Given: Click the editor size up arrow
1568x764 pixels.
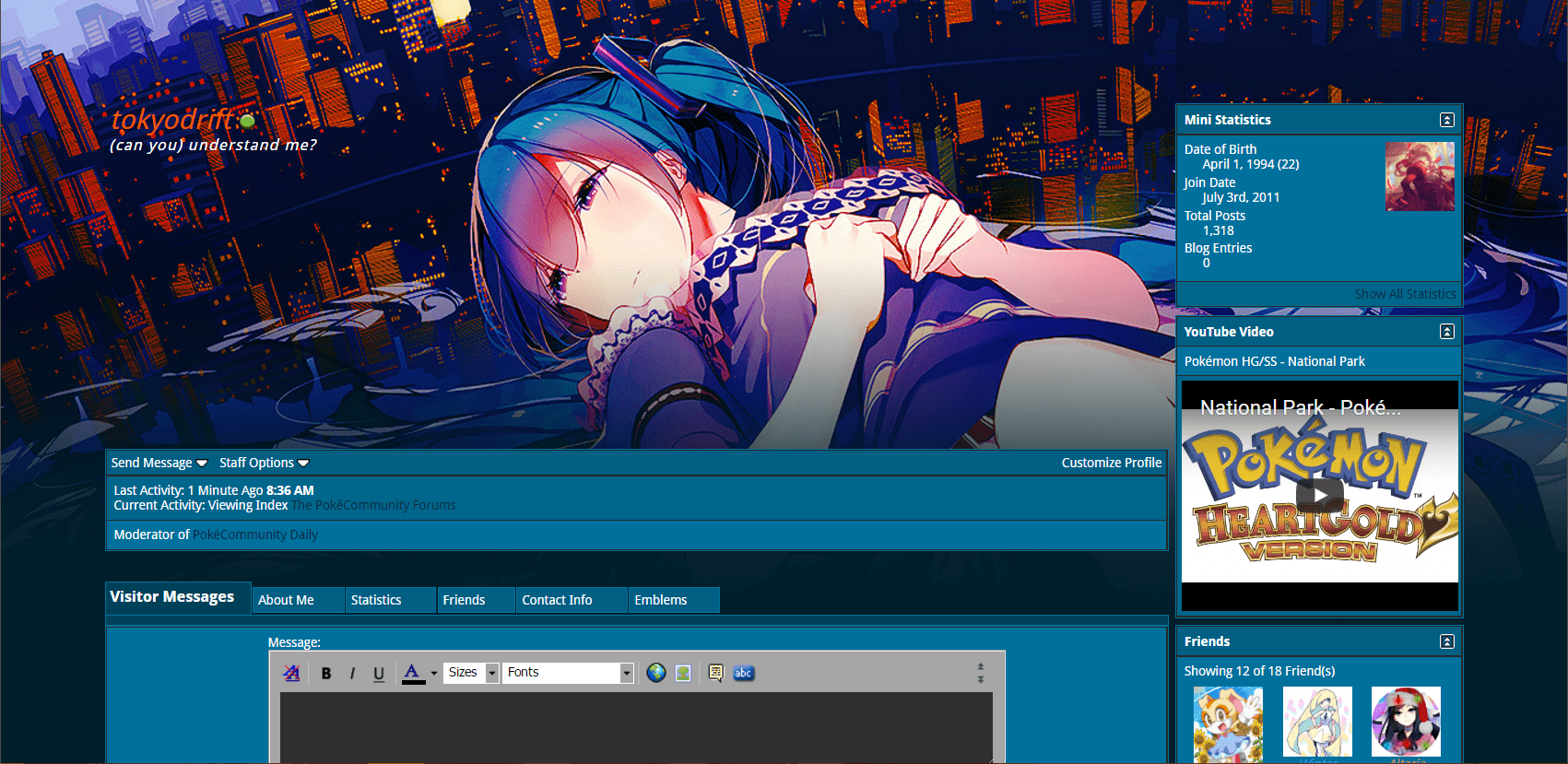Looking at the screenshot, I should click(981, 666).
